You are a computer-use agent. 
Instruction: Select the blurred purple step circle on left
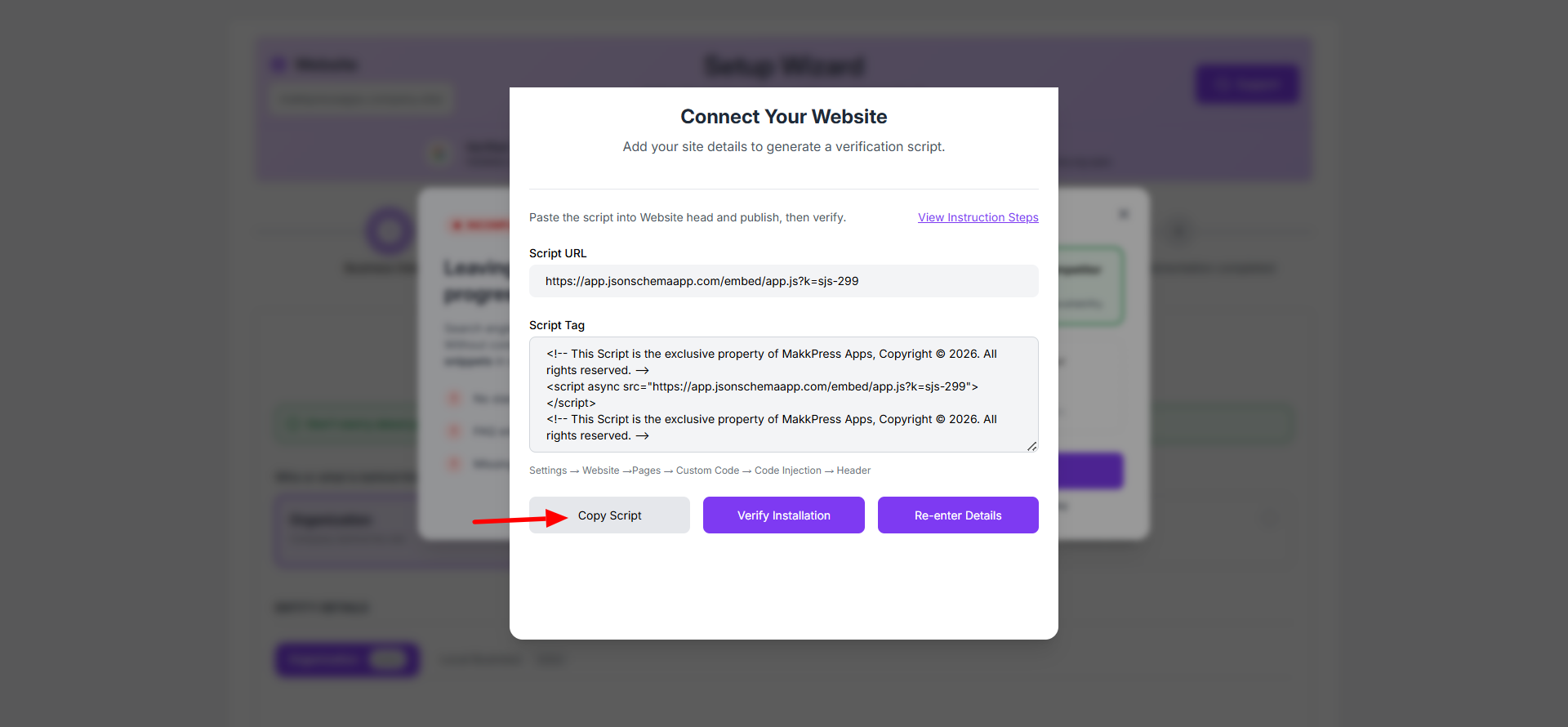pyautogui.click(x=390, y=231)
